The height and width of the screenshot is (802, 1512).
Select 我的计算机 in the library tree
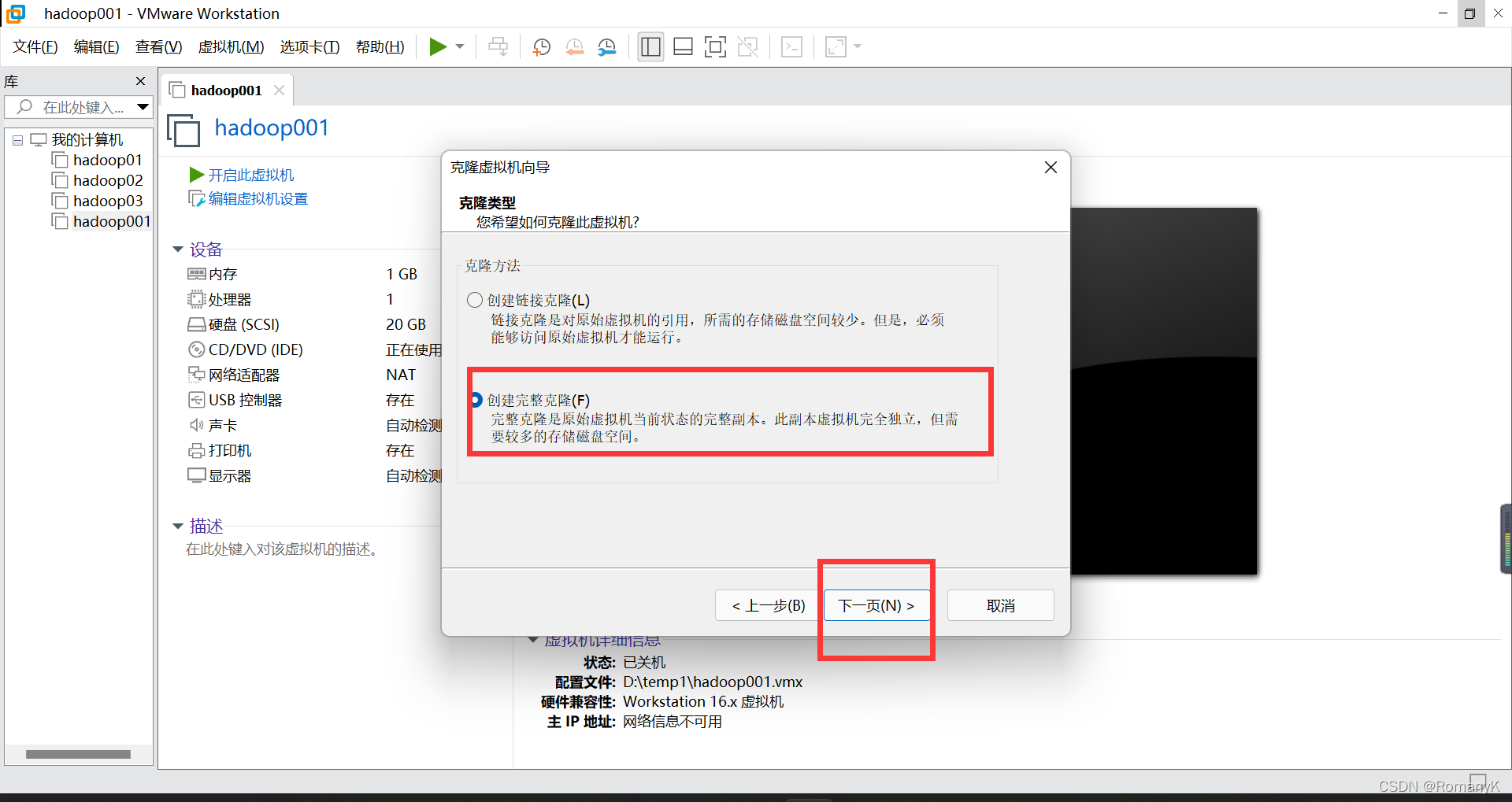pos(87,140)
